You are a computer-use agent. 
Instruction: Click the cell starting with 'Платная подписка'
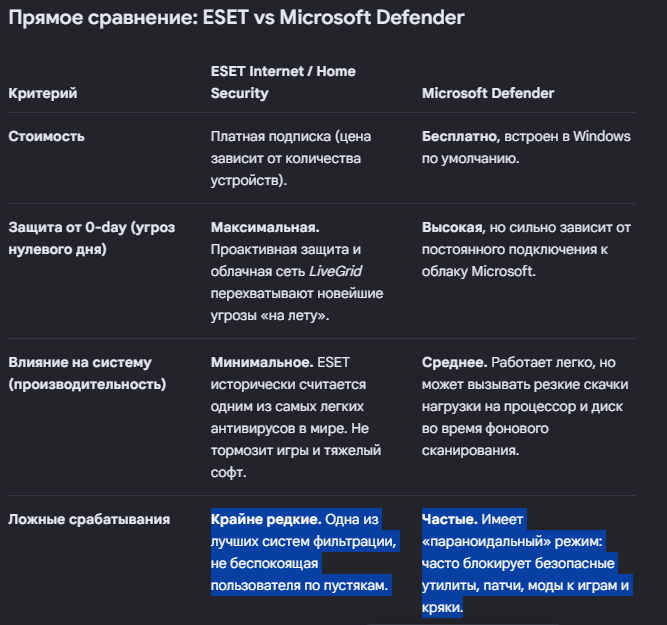(291, 158)
